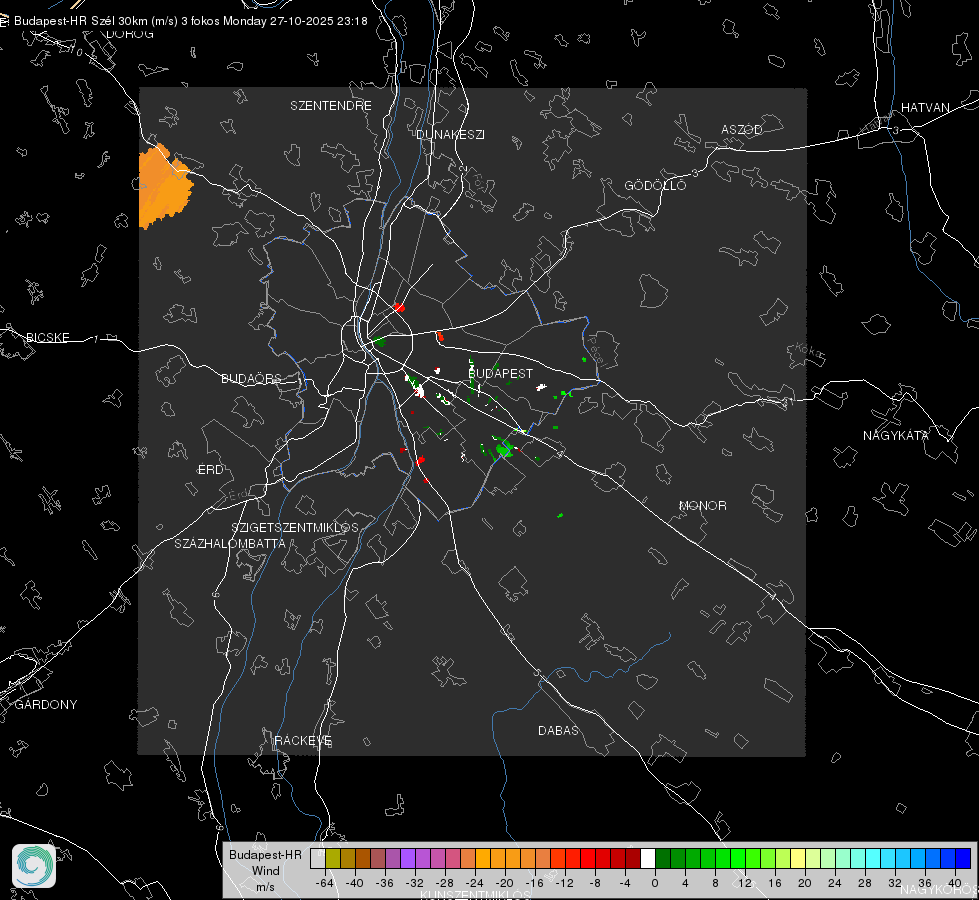Screen dimensions: 979x900
Task: Click the -28 value on the legend scale
Action: pos(445,883)
